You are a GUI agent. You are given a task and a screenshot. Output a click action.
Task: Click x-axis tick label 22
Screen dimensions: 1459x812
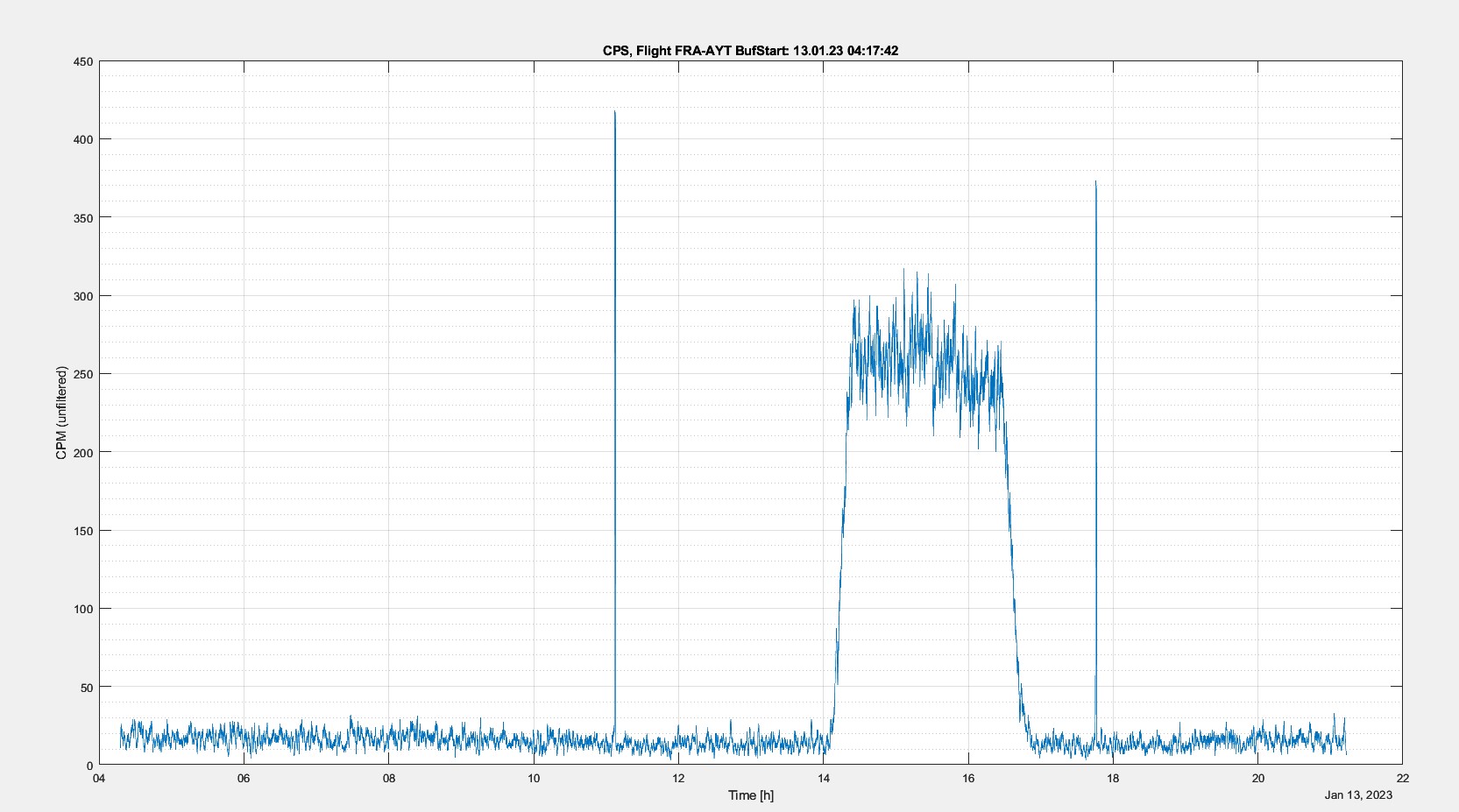click(1403, 779)
